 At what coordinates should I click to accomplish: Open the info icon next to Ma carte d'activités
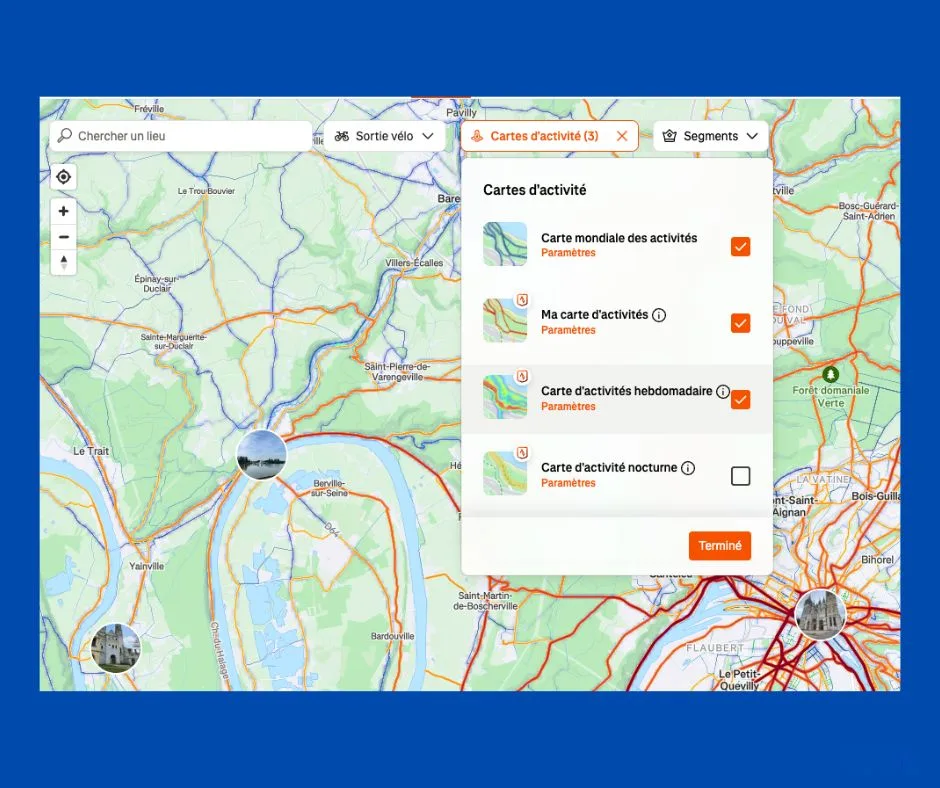point(659,315)
